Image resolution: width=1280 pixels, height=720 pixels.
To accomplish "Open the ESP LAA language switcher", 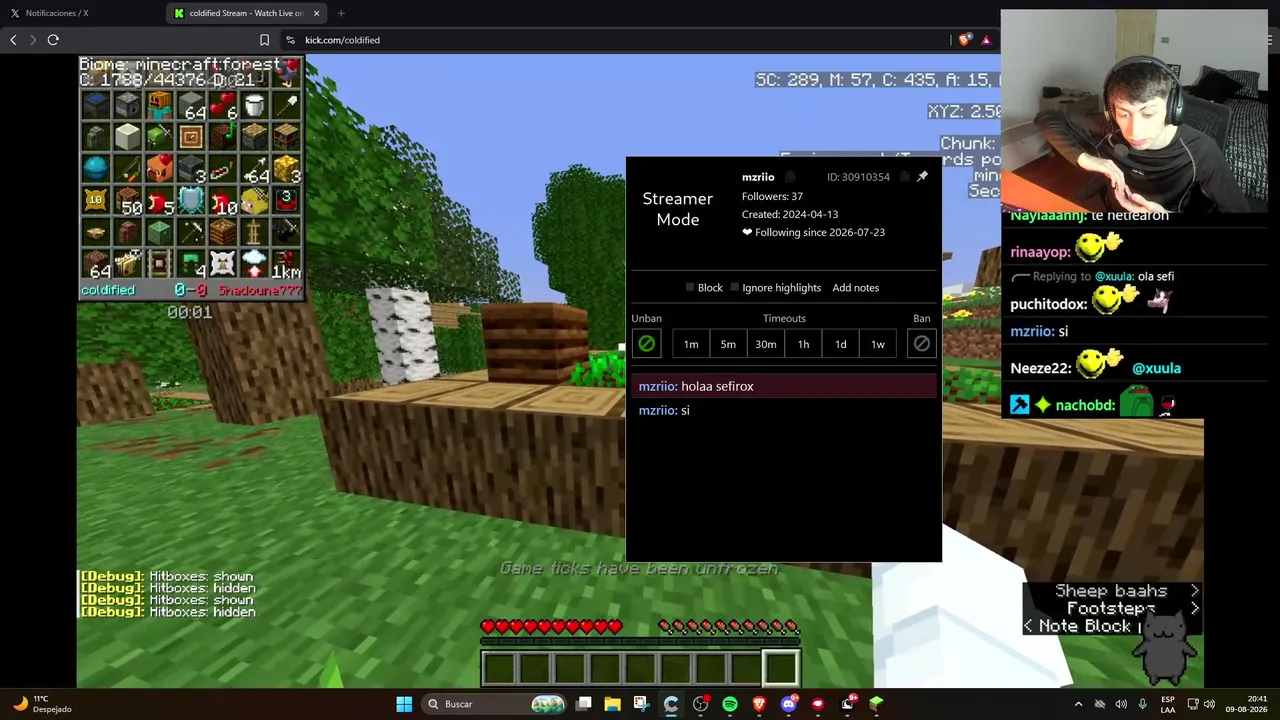I will pos(1168,704).
